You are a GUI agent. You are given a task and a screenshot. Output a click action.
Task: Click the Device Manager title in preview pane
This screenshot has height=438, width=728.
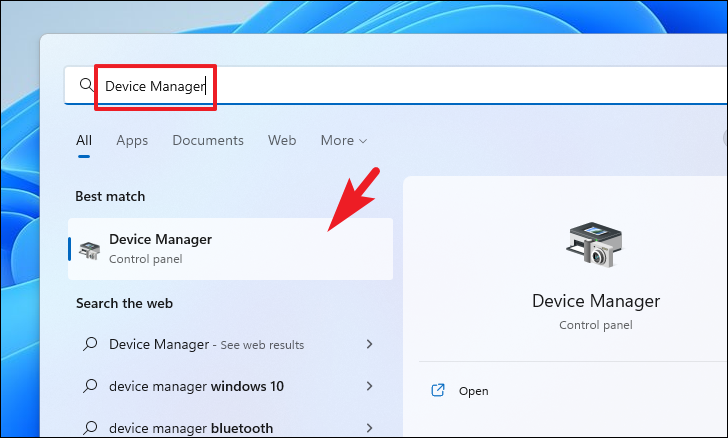596,301
